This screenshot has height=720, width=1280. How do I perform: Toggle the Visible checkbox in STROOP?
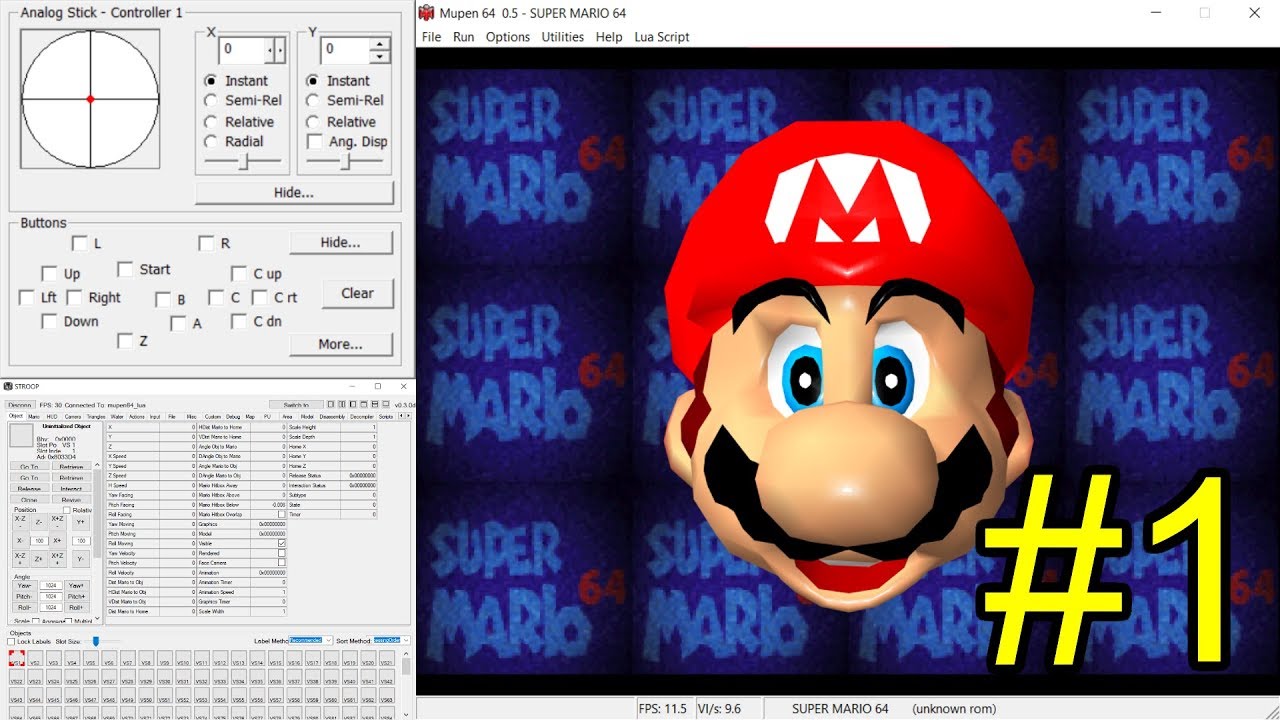281,543
